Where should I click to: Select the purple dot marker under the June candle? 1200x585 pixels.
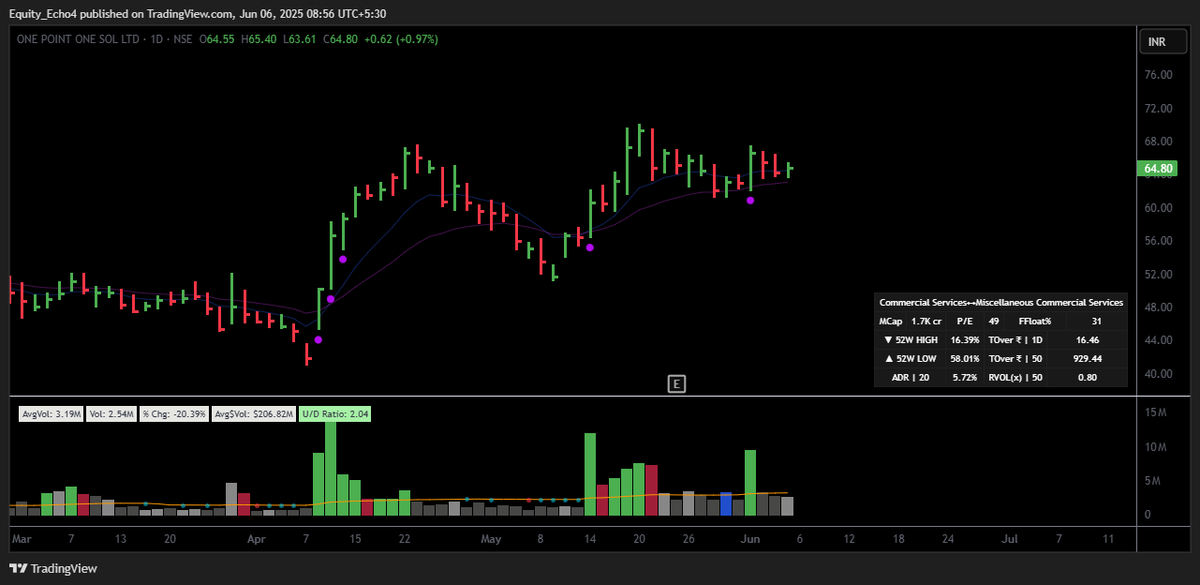[x=752, y=200]
